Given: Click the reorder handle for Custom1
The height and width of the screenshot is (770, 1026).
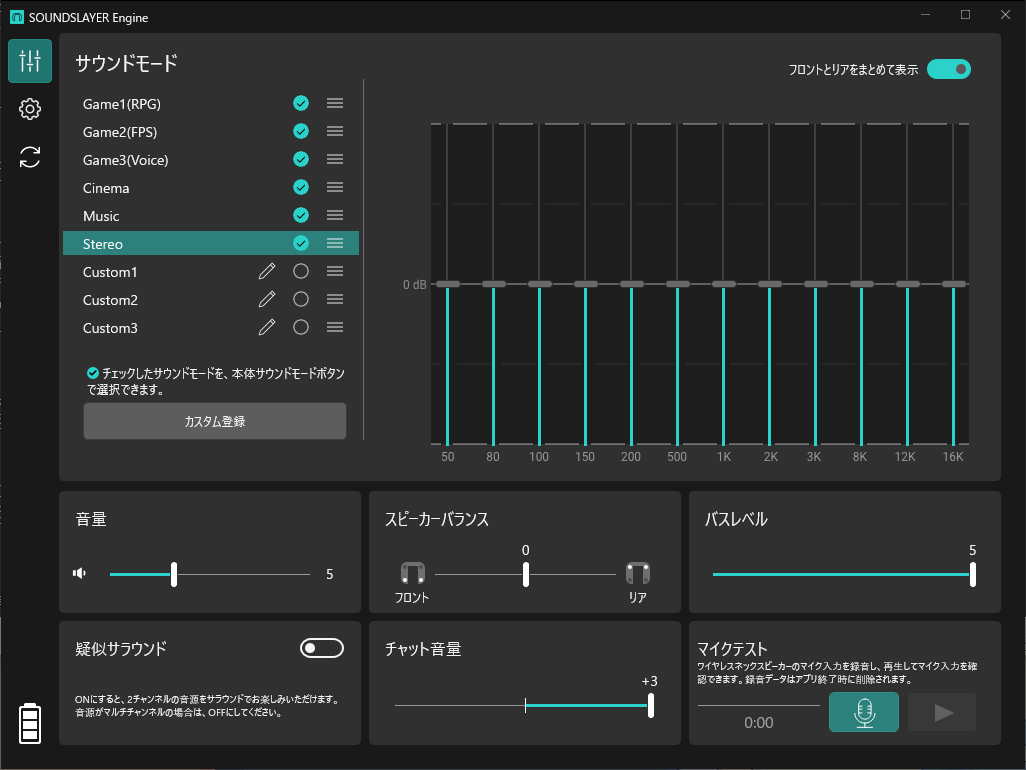Looking at the screenshot, I should coord(335,271).
